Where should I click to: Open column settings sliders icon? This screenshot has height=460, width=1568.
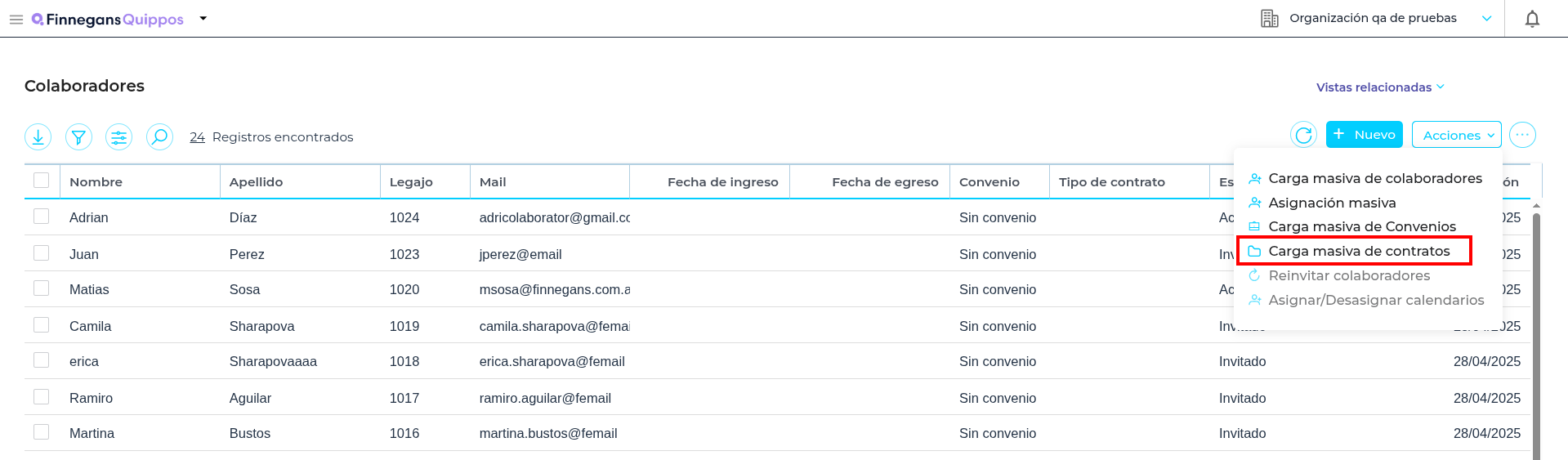pyautogui.click(x=119, y=136)
